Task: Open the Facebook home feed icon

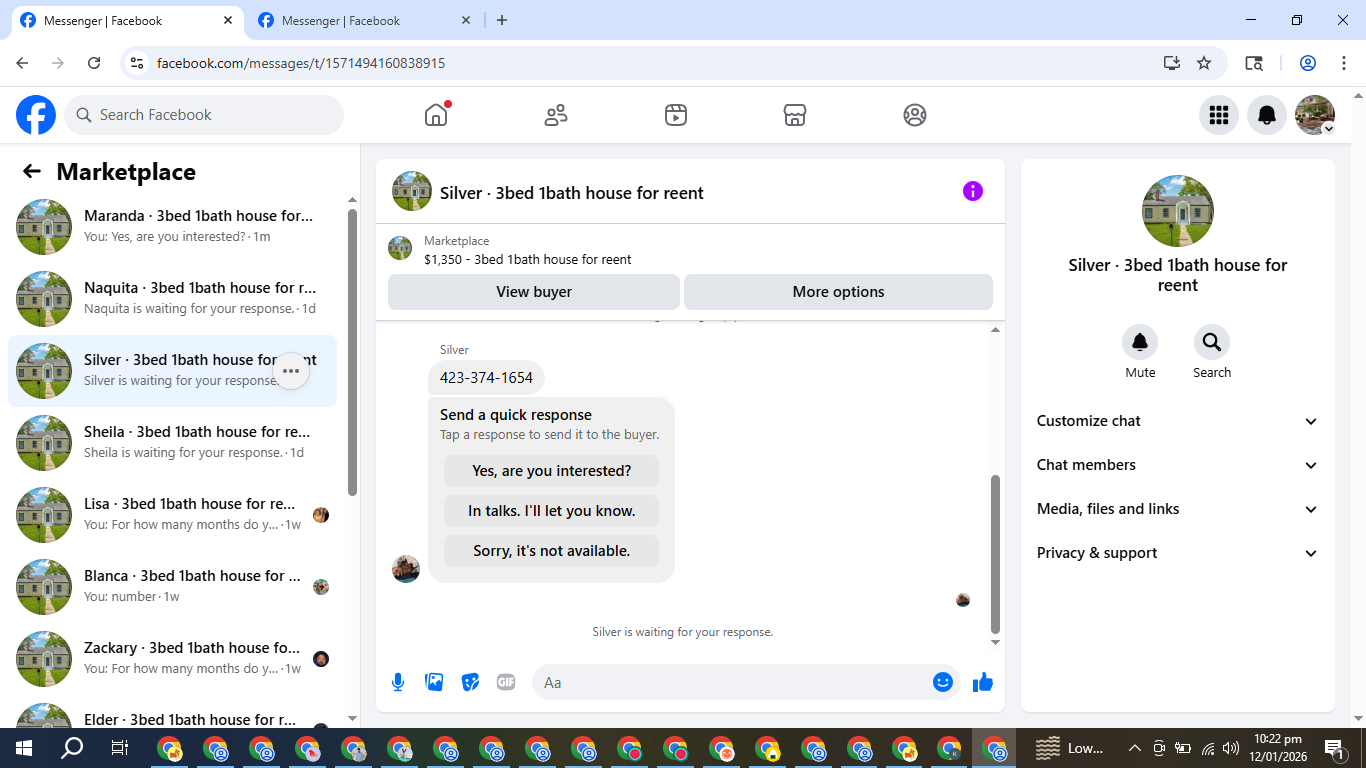Action: click(436, 115)
